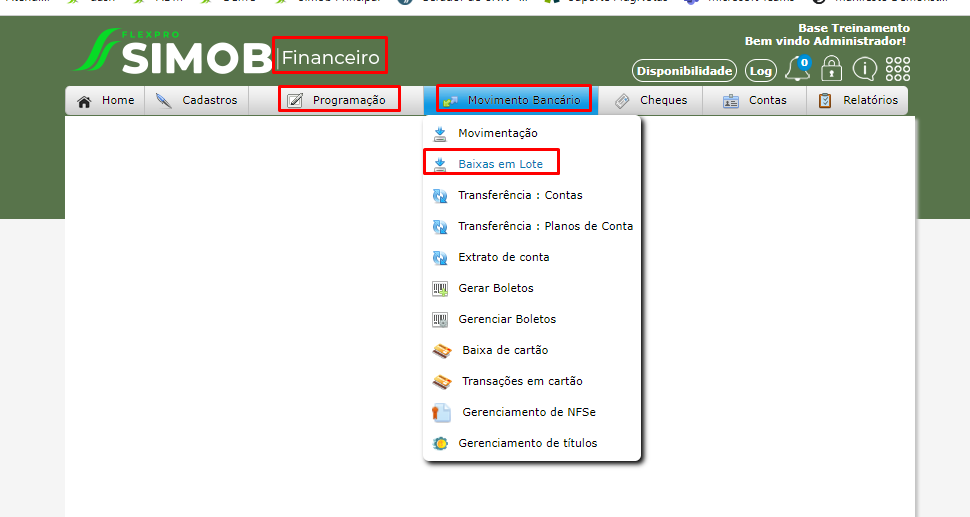The width and height of the screenshot is (970, 517).
Task: Open notifications bell icon
Action: point(797,69)
